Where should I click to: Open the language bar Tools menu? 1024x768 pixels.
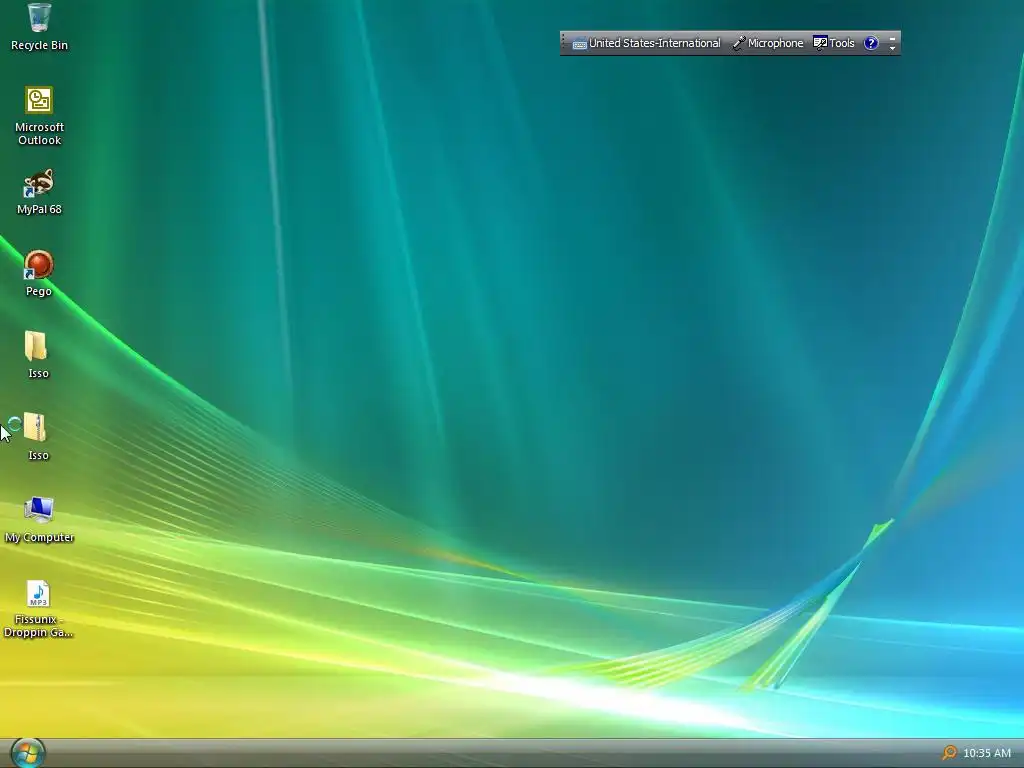[x=834, y=43]
